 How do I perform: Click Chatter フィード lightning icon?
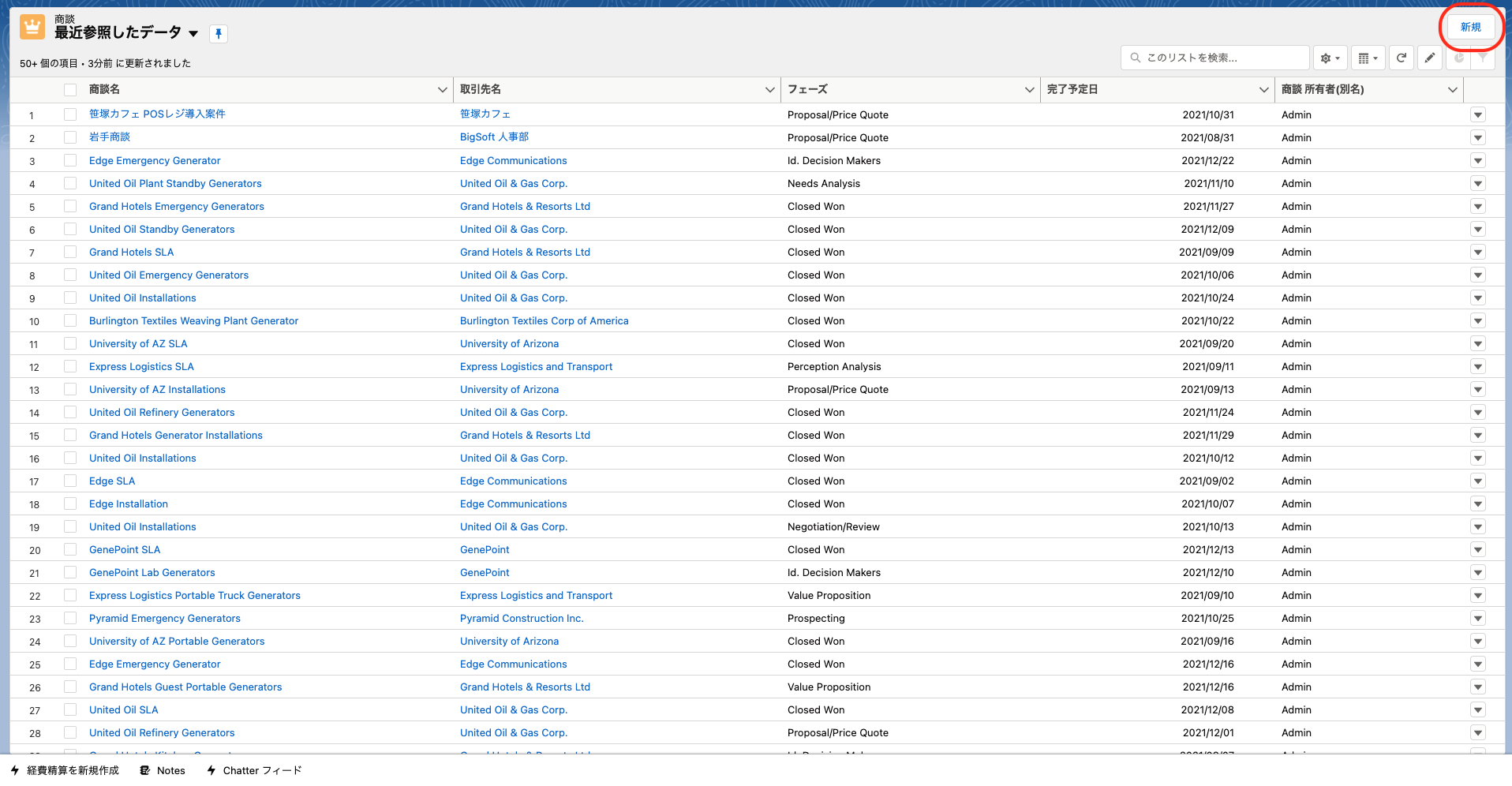[x=211, y=770]
